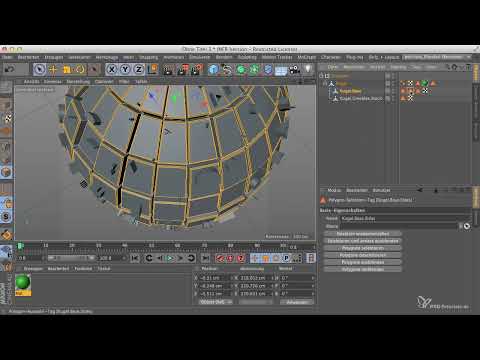Click the Anwenden button
Screen dimensions: 480x360
[297, 302]
